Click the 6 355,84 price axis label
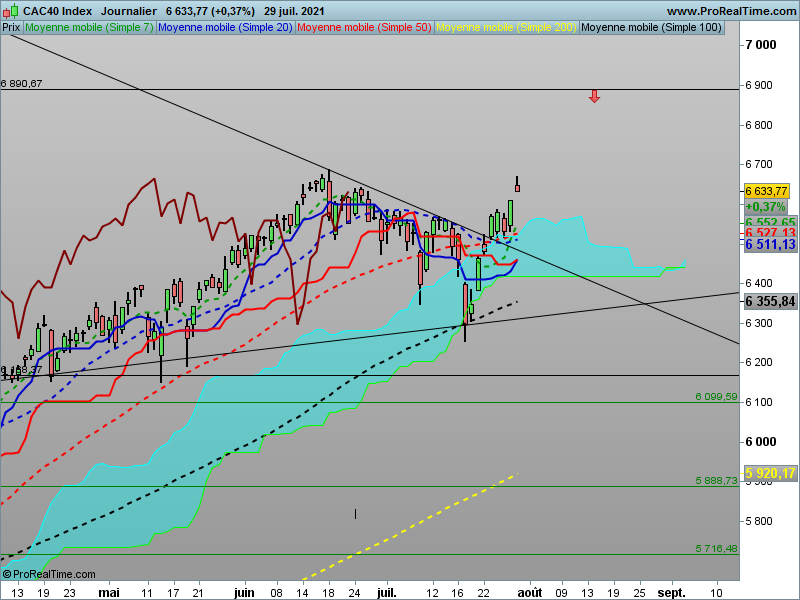Screen dimensions: 800x600 770,302
